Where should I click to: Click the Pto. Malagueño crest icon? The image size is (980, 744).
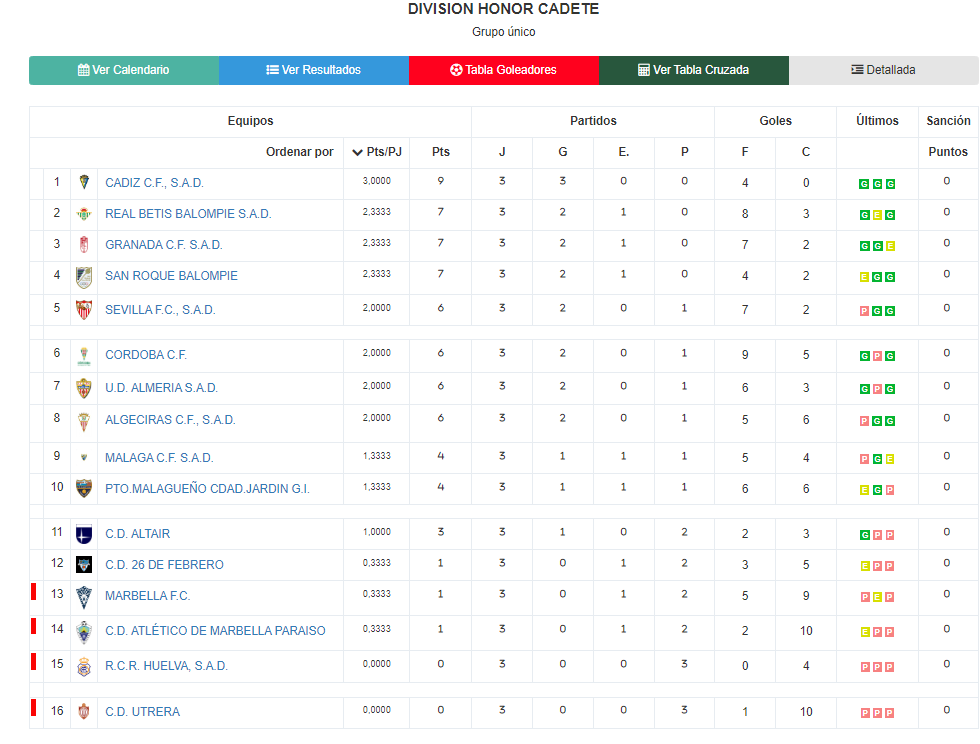coord(84,488)
